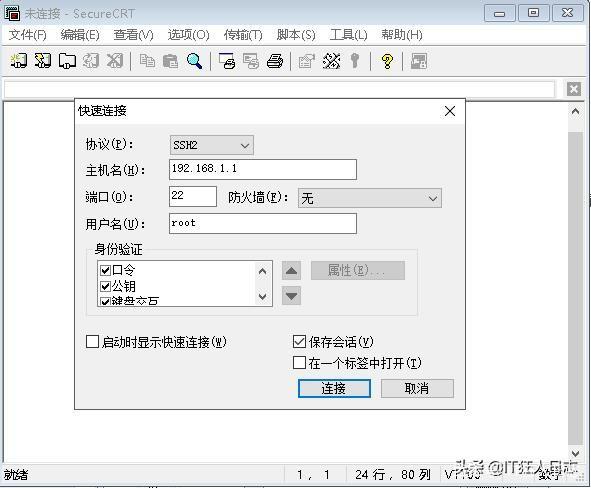The height and width of the screenshot is (488, 591).
Task: Click the 取消 cancel button
Action: [x=417, y=388]
